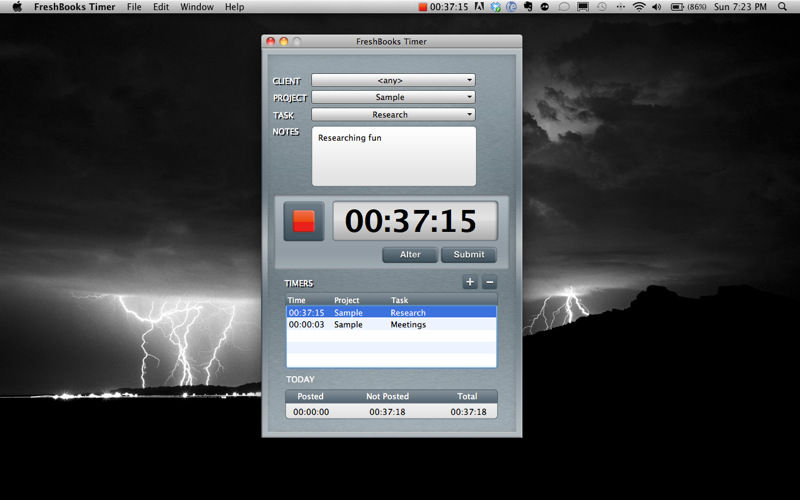Open the File menu
This screenshot has height=500, width=800.
134,7
